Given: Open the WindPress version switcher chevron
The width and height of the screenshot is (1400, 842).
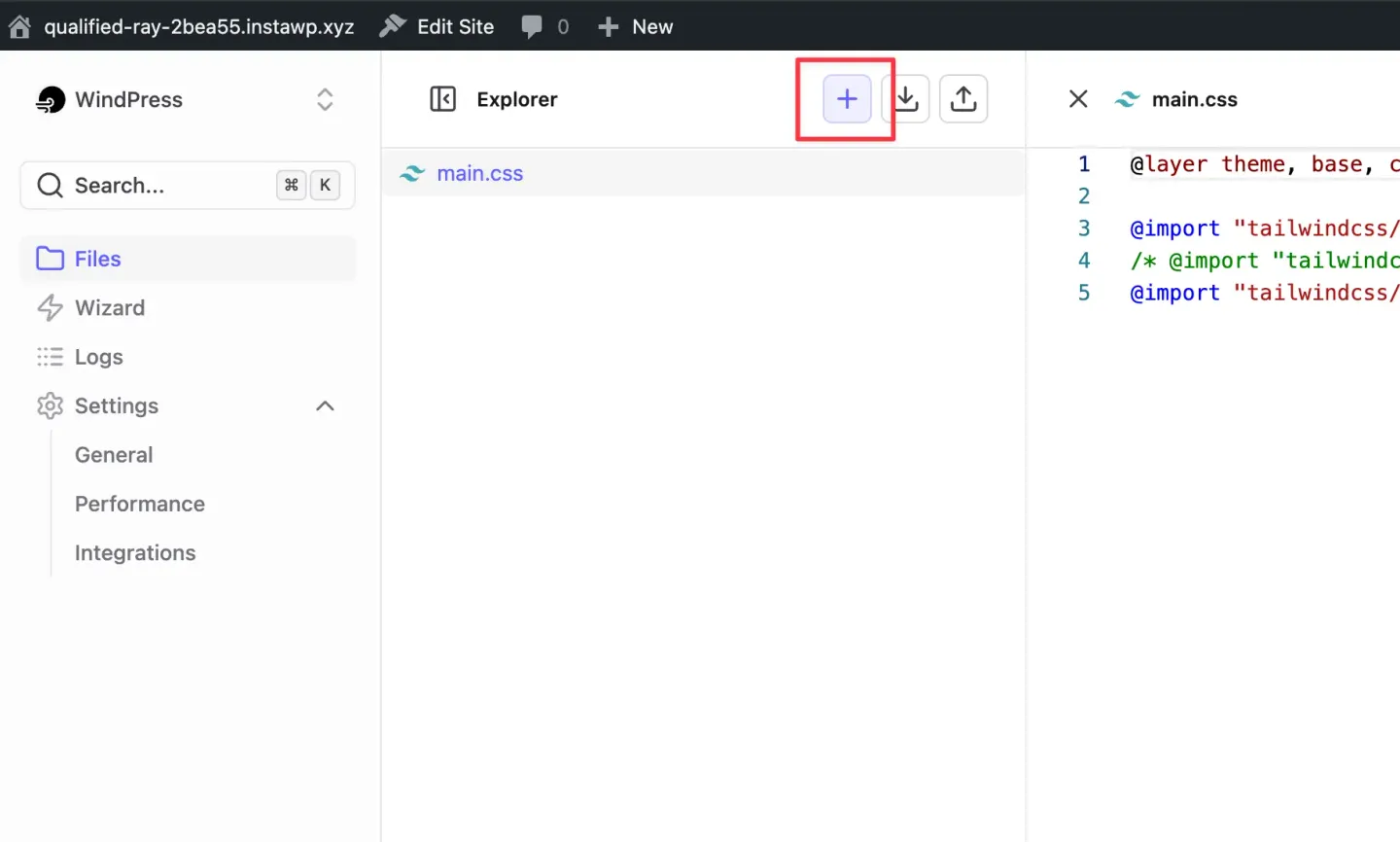Looking at the screenshot, I should (x=325, y=99).
